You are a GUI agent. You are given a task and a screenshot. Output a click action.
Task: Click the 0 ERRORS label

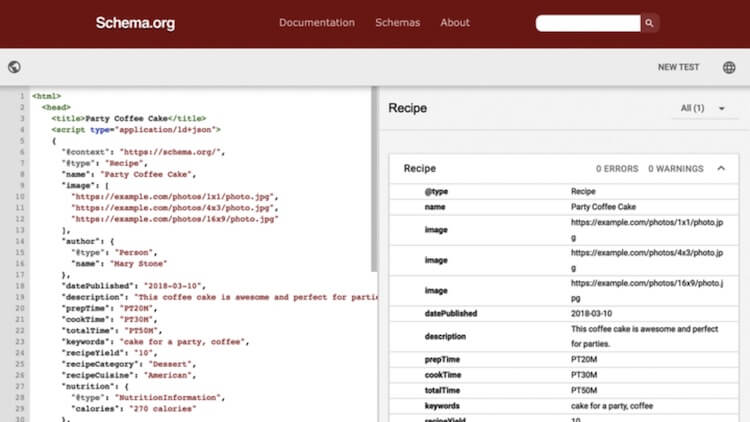point(617,169)
